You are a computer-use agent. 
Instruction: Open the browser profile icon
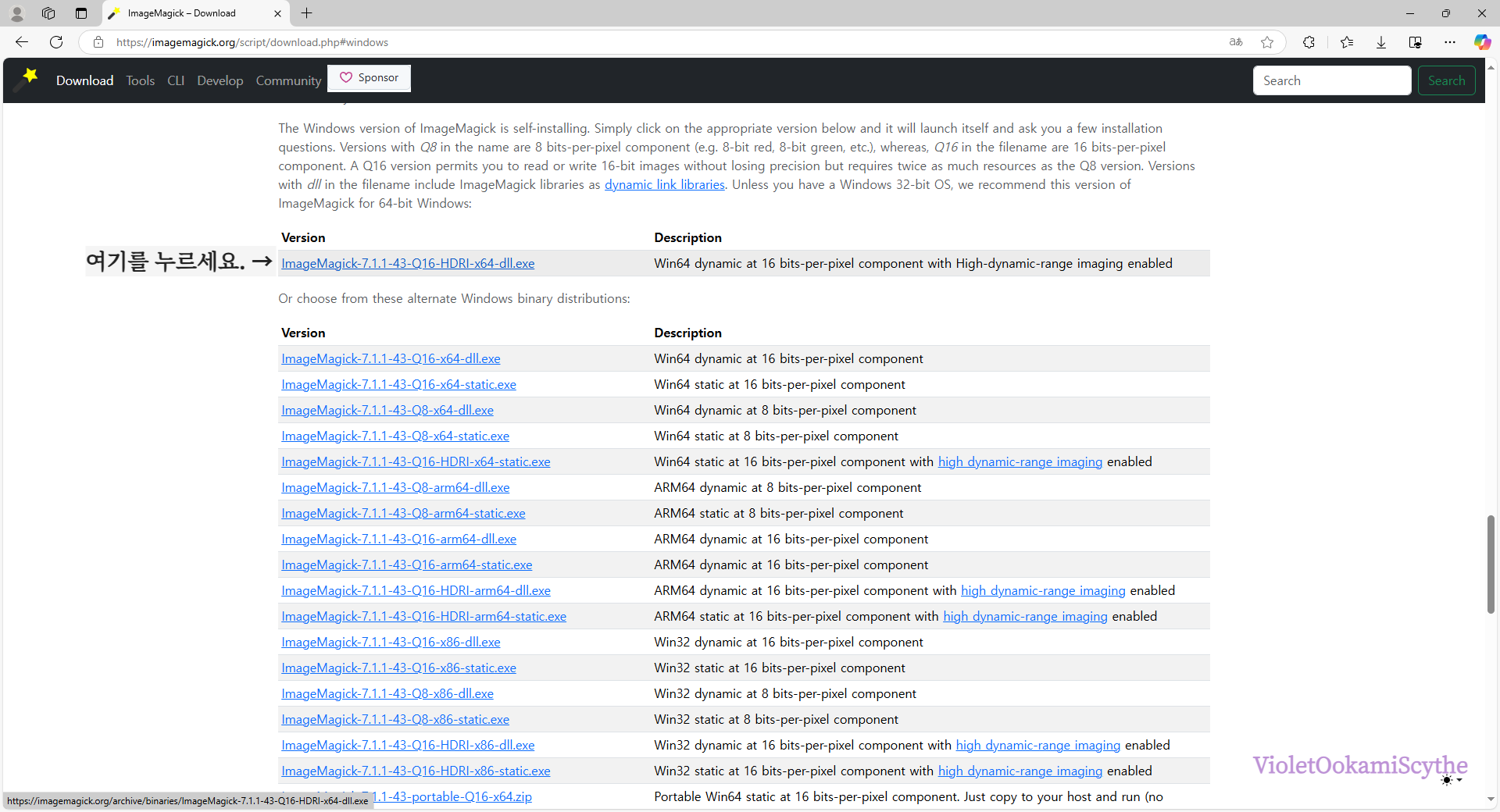click(x=17, y=13)
